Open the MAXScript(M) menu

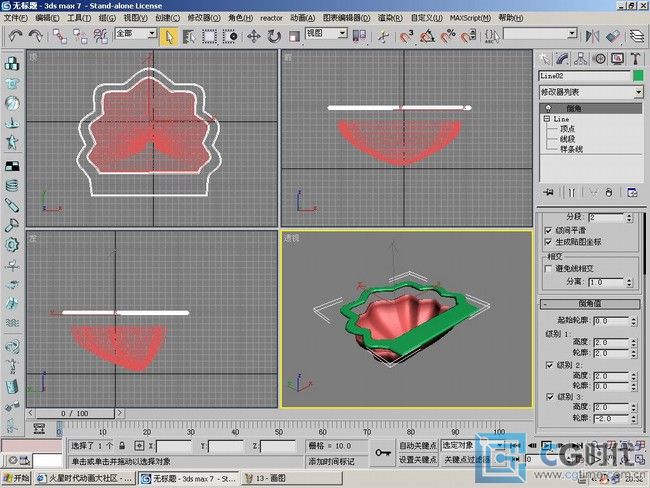coord(470,18)
